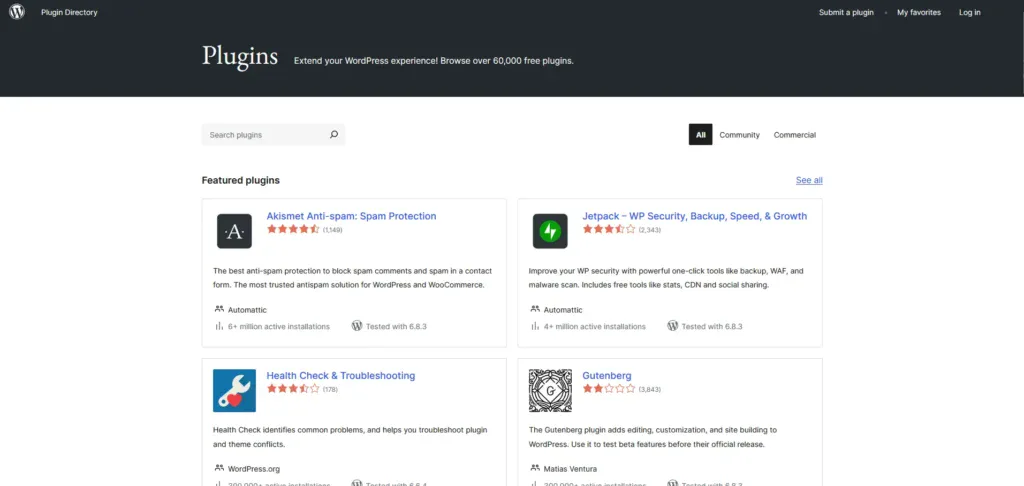Screen dimensions: 1024x486
Task: Click Akismet description text
Action: (353, 278)
